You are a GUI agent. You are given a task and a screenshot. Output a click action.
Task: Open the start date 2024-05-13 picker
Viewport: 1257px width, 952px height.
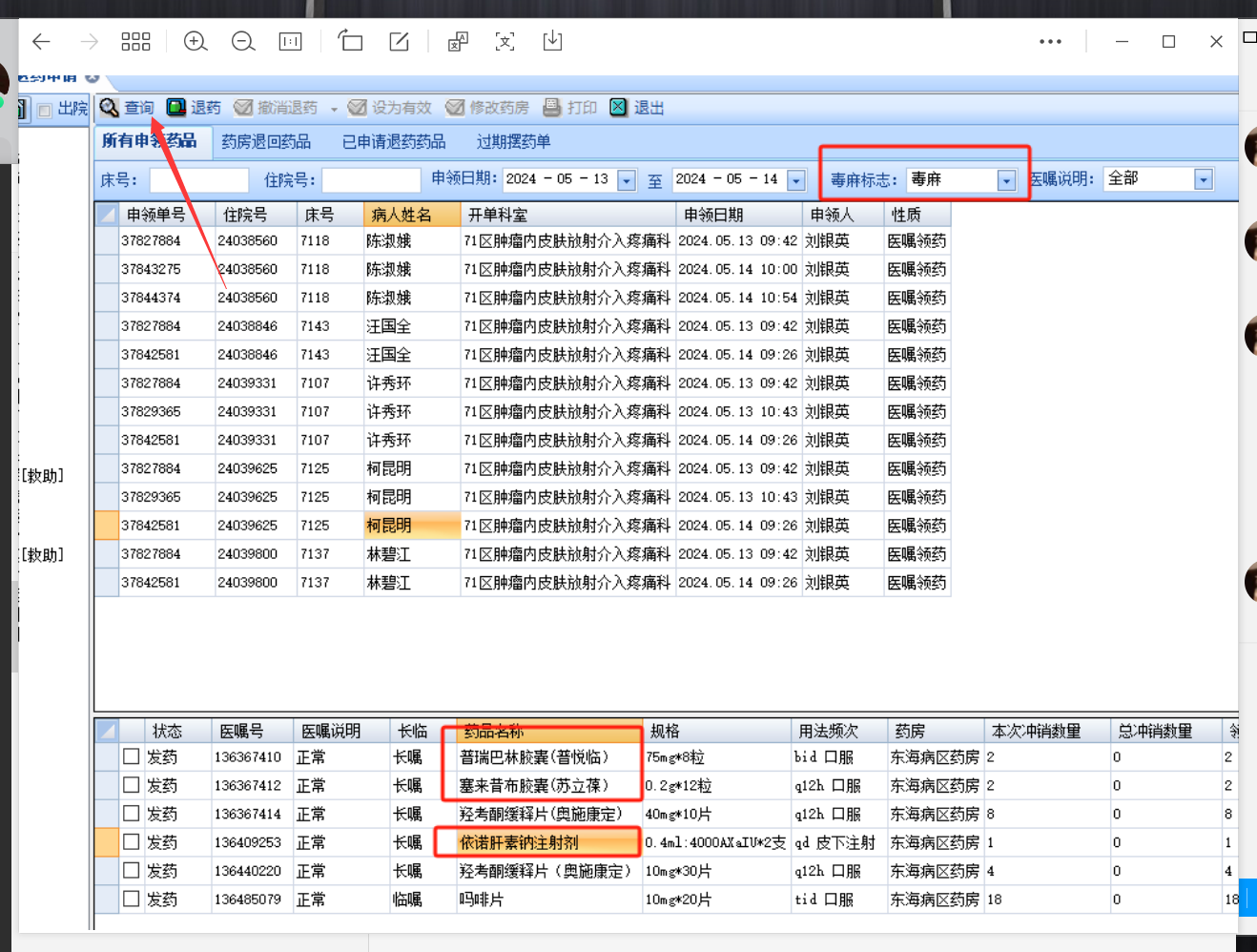(x=627, y=180)
